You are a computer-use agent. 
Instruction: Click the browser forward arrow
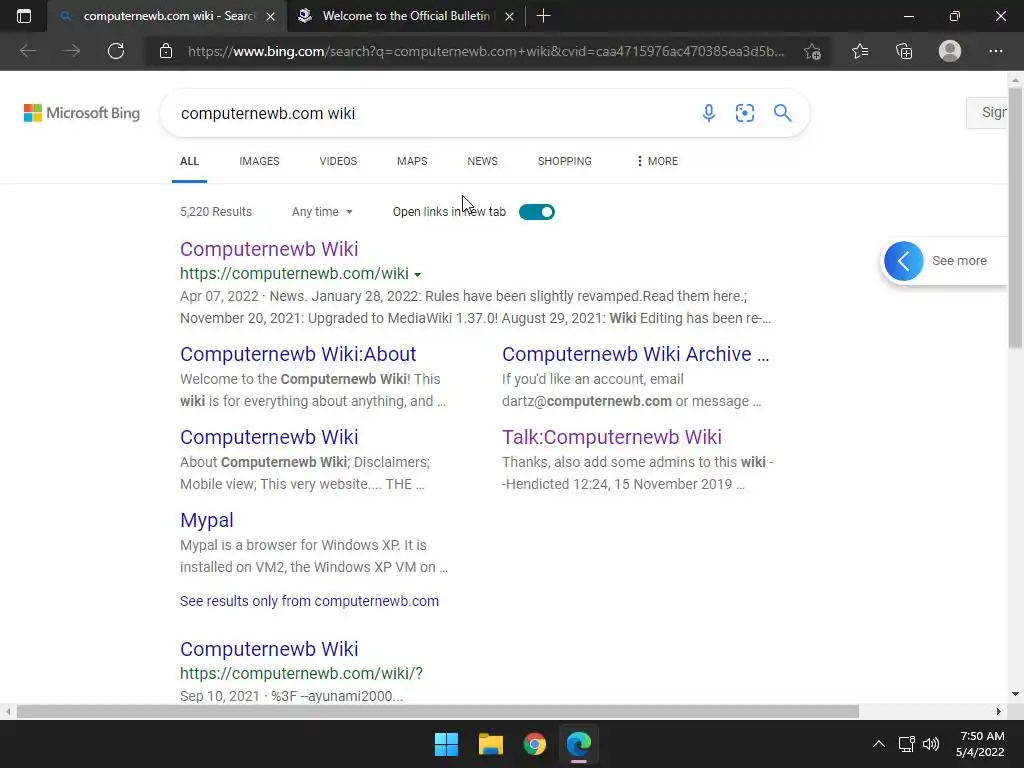[71, 51]
